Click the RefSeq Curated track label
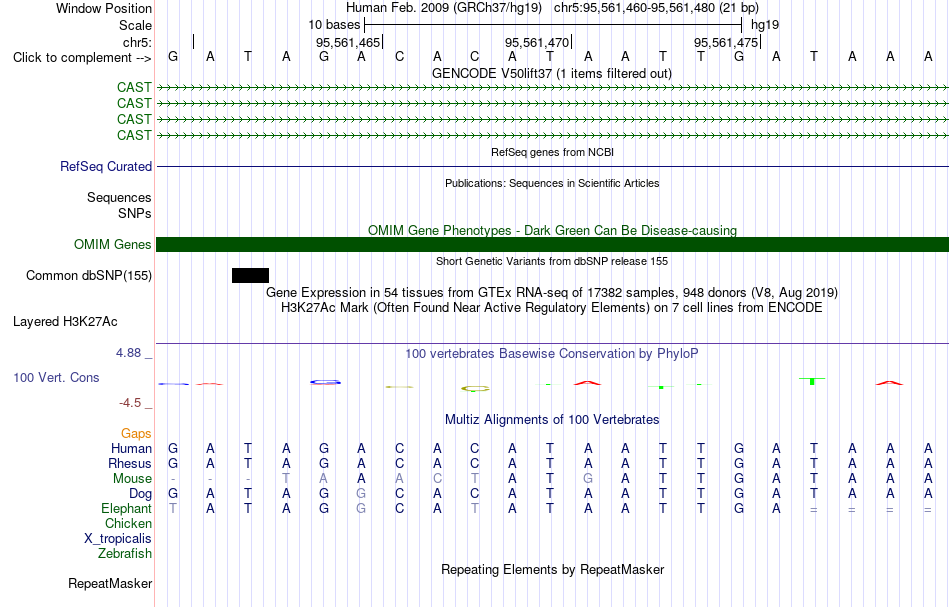 [x=106, y=167]
